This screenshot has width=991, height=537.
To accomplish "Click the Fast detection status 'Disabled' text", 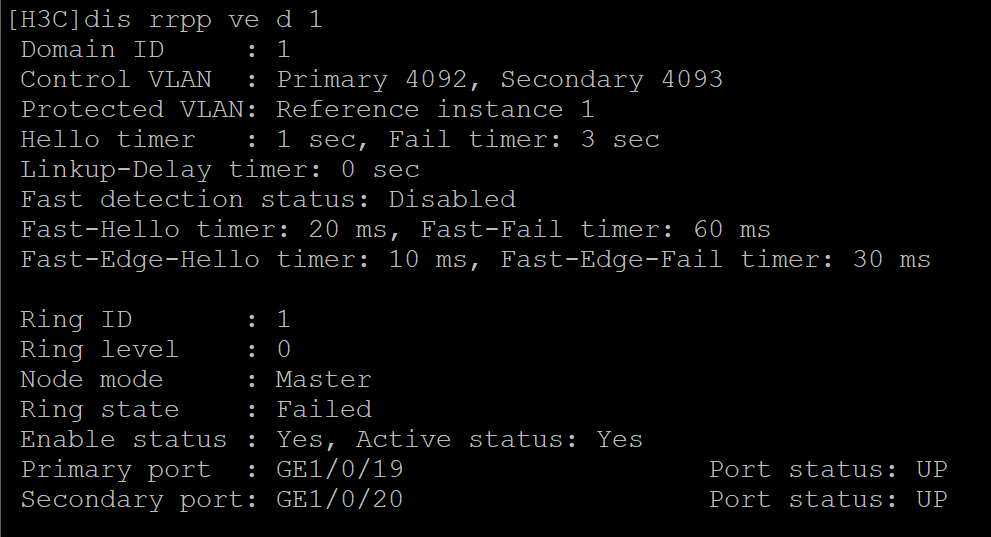I will pyautogui.click(x=452, y=199).
